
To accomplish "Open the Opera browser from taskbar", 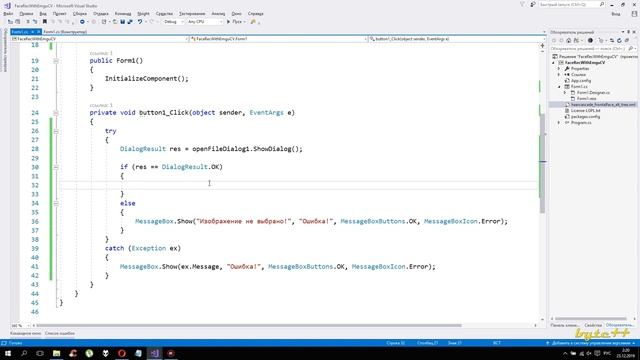I will [x=122, y=353].
